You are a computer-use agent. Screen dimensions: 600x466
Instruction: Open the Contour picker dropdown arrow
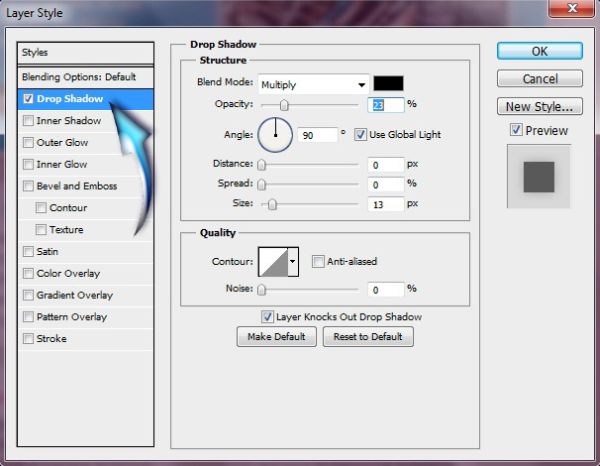pyautogui.click(x=293, y=262)
